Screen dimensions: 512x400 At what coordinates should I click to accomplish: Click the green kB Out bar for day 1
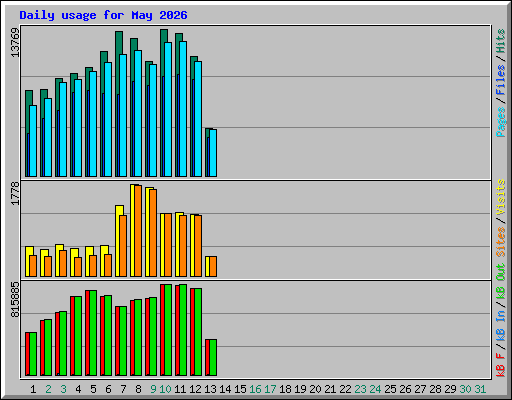(x=33, y=354)
